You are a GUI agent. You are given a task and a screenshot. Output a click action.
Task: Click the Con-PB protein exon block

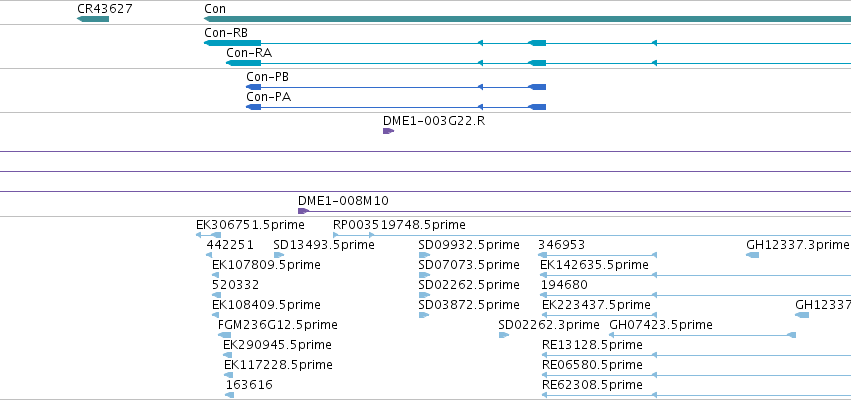537,87
